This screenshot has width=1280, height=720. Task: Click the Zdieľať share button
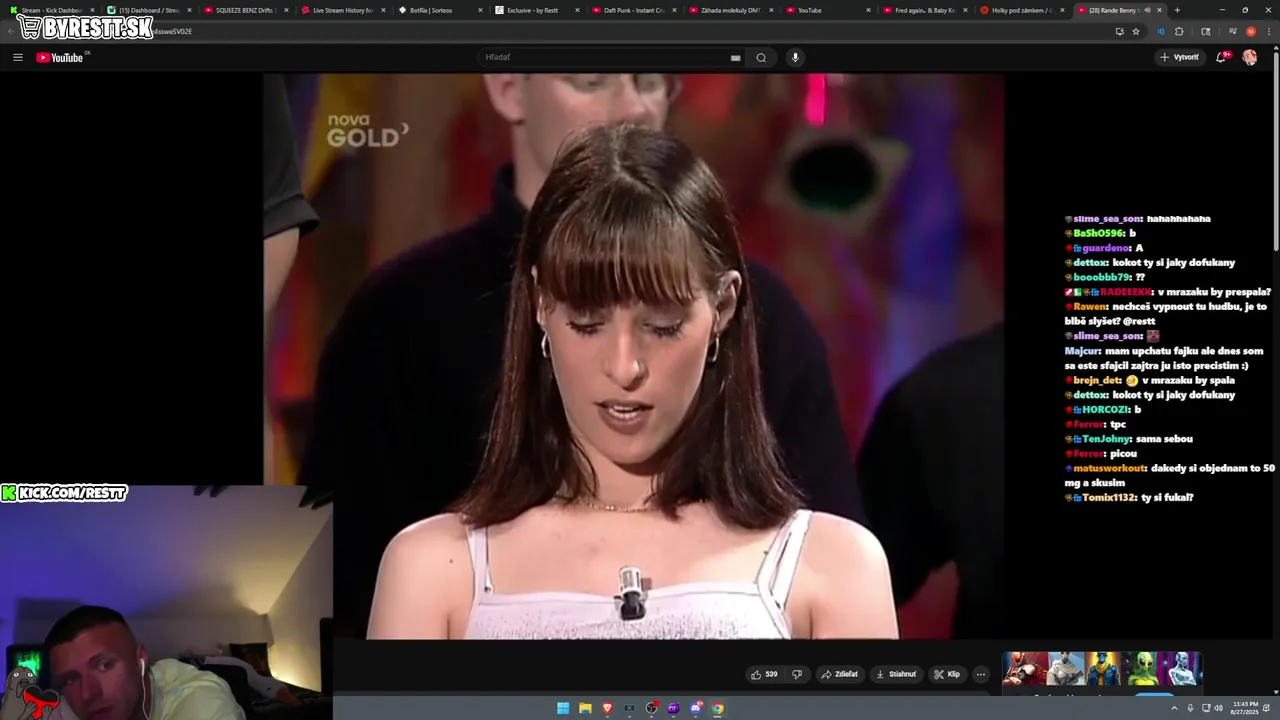(x=840, y=674)
